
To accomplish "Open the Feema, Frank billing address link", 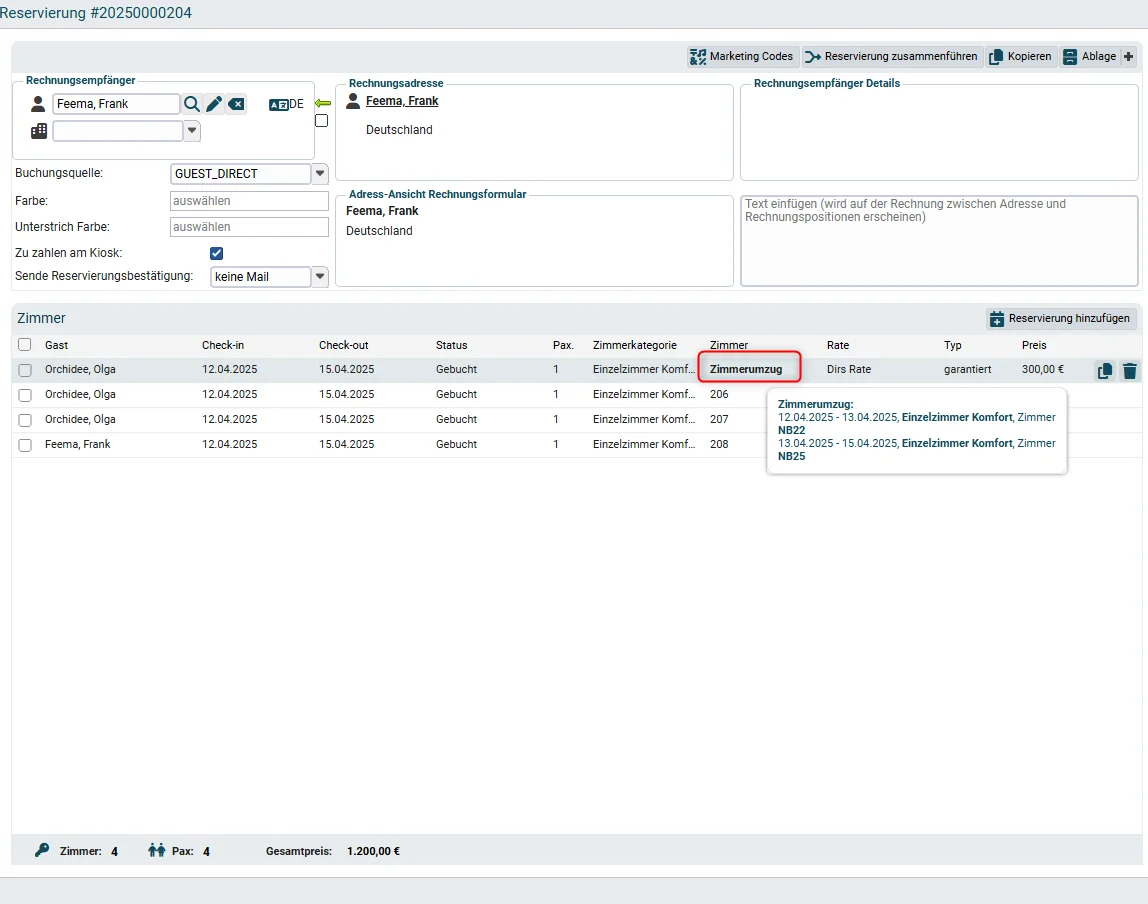I will pyautogui.click(x=402, y=101).
